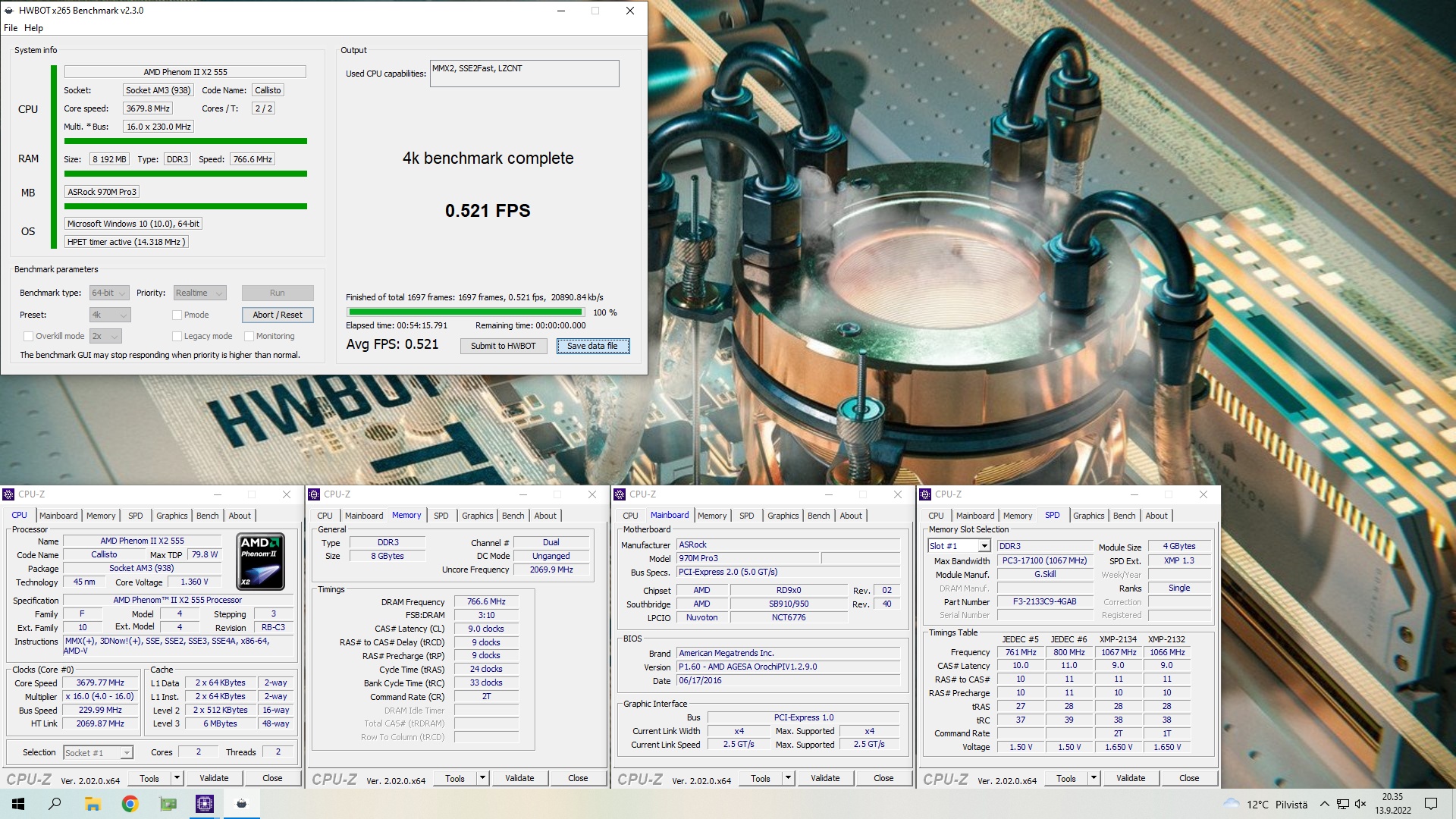Click the taskbar clock showing 20.35

point(1393,804)
